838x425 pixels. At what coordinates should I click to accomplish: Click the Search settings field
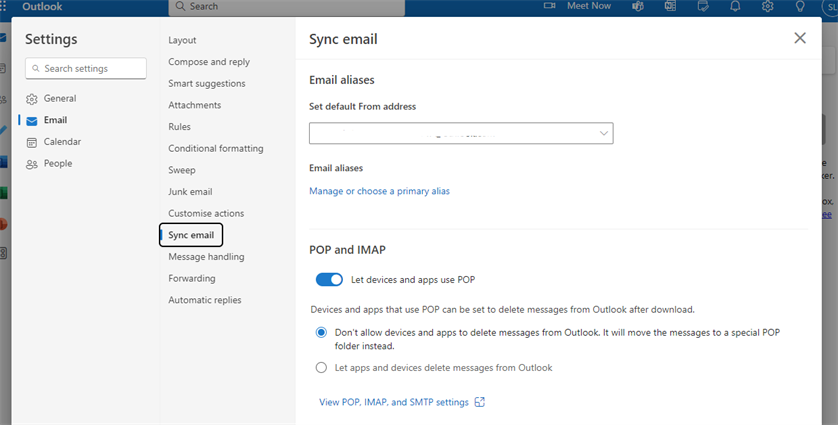coord(86,69)
